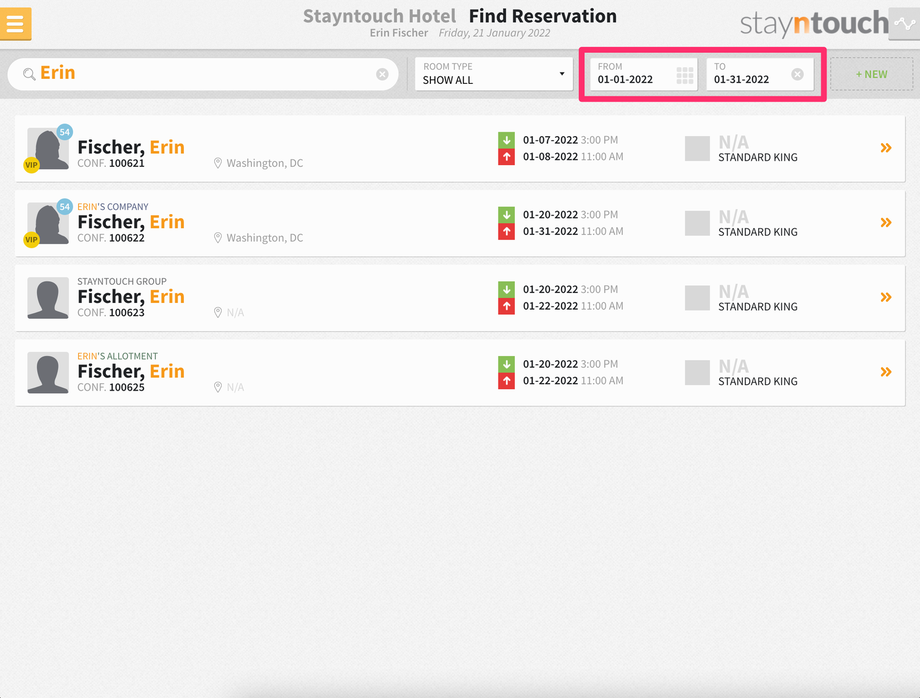Click Find Reservation page title
The width and height of the screenshot is (920, 698).
[x=543, y=16]
